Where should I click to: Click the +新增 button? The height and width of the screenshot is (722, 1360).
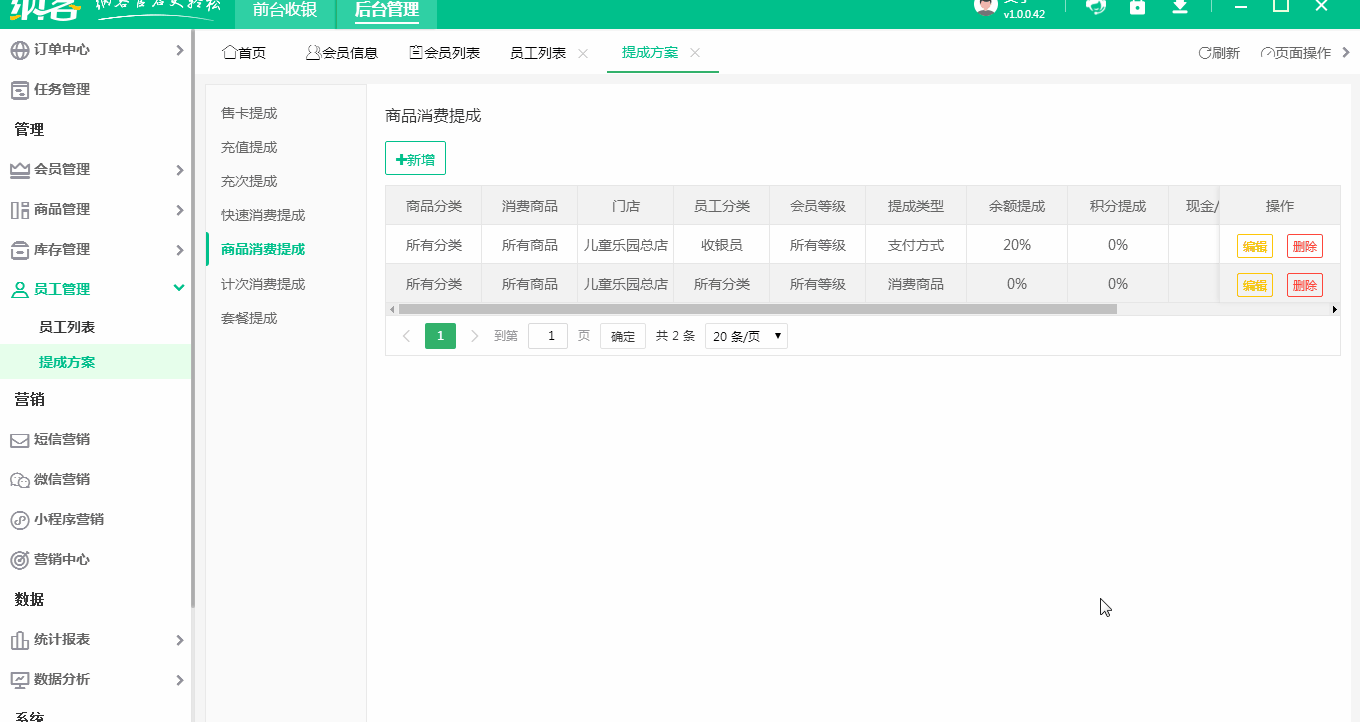tap(414, 157)
